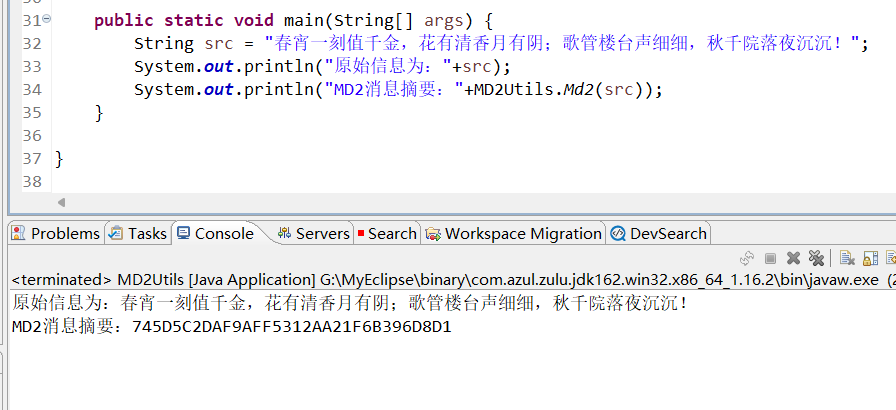The width and height of the screenshot is (896, 410).
Task: Clear the console output
Action: [x=847, y=259]
